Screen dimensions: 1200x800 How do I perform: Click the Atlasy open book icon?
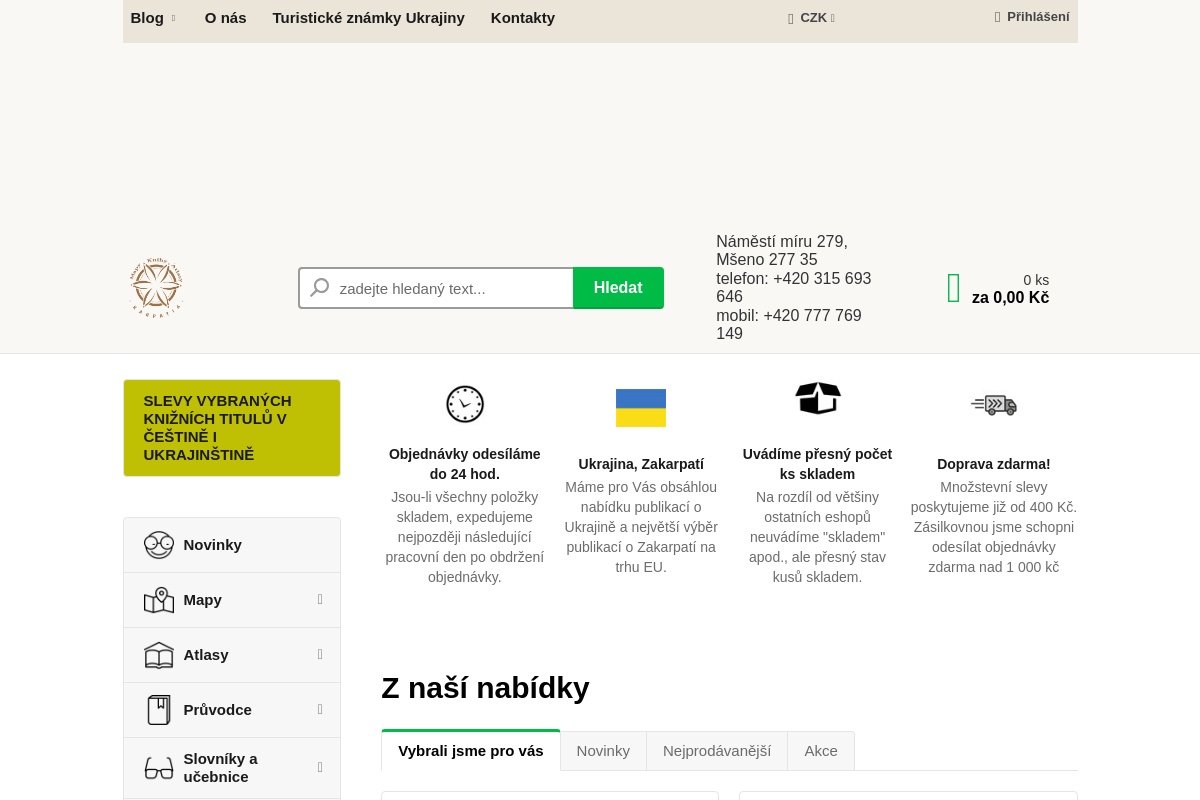point(158,655)
